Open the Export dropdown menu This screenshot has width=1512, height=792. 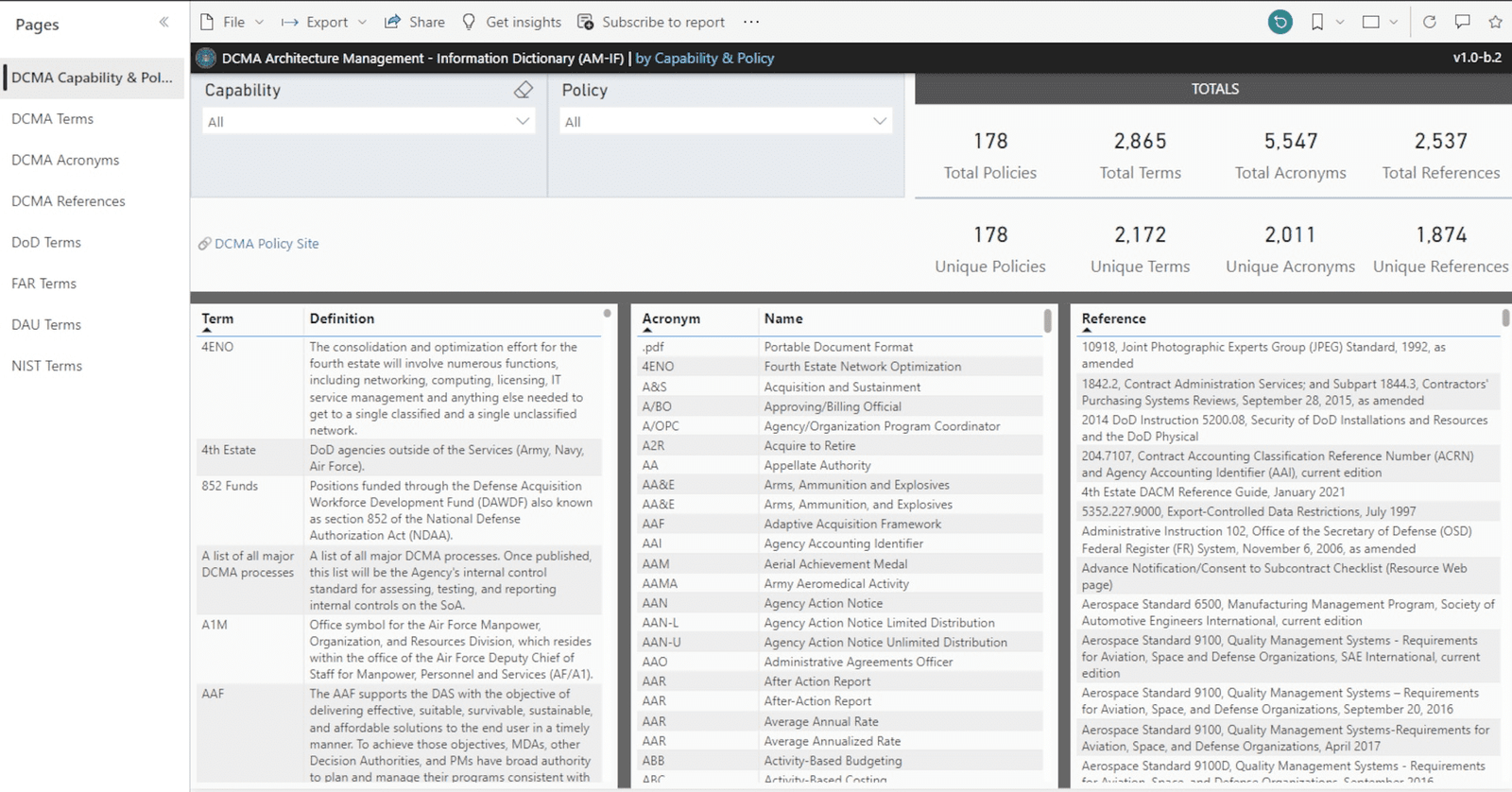click(324, 22)
